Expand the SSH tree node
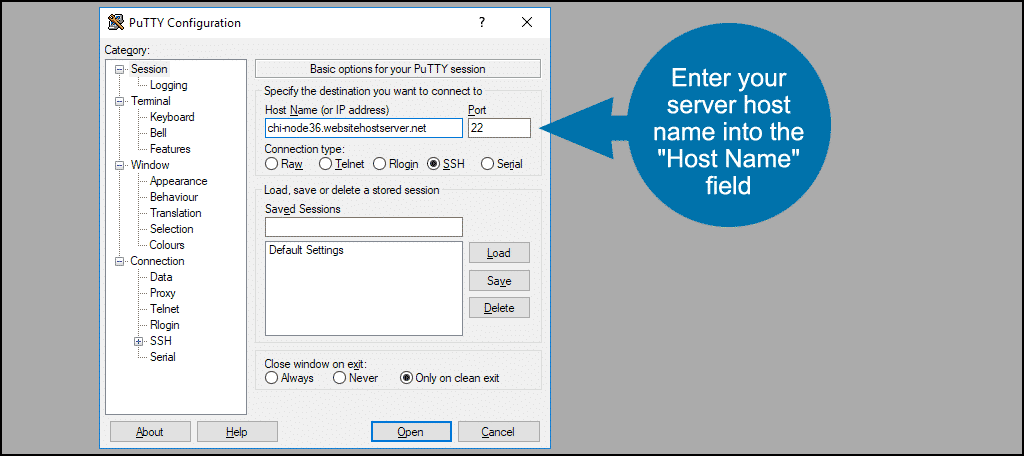The width and height of the screenshot is (1024, 456). 138,341
